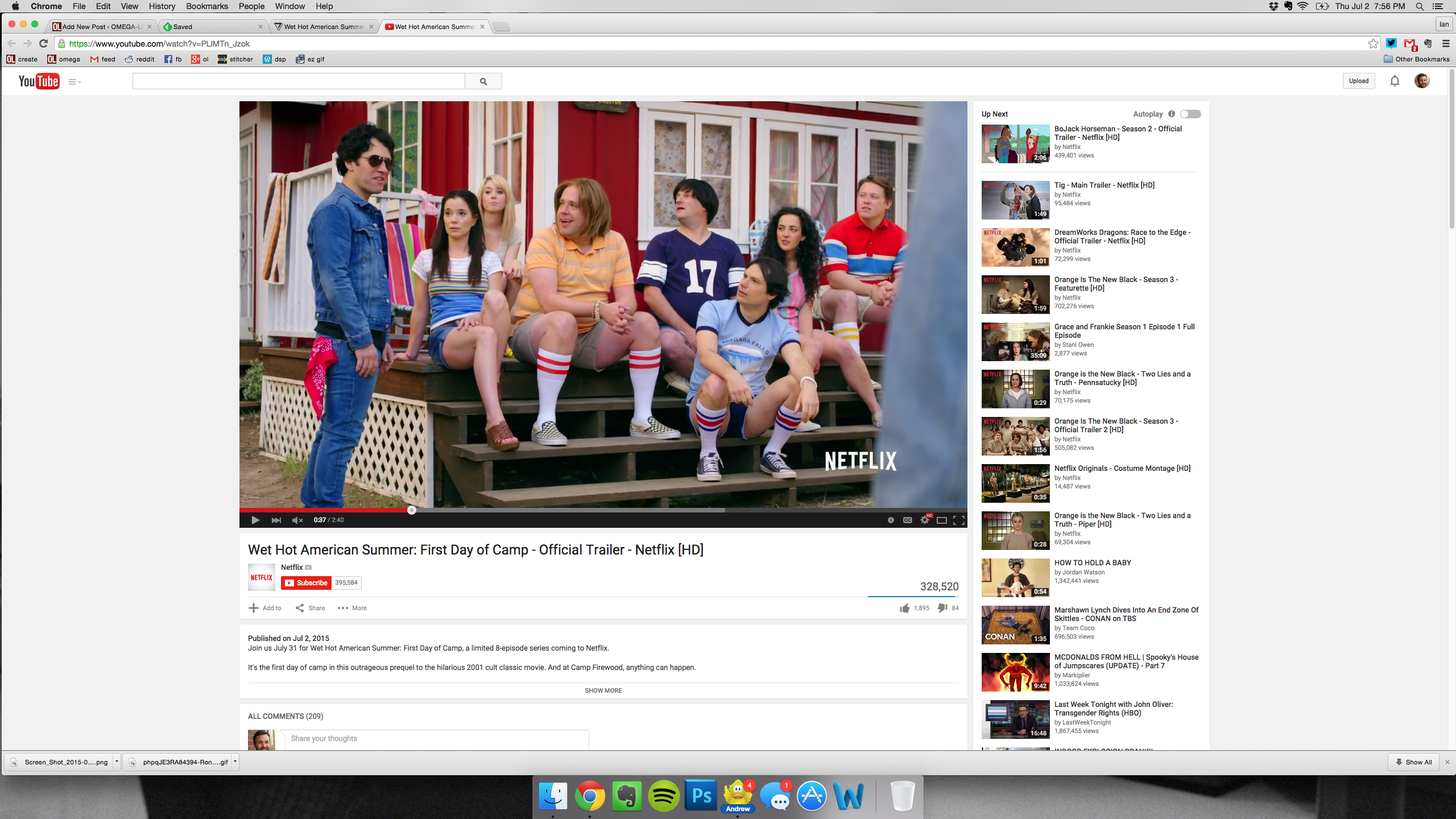This screenshot has height=819, width=1456.
Task: Click the Upload button
Action: coord(1359,81)
